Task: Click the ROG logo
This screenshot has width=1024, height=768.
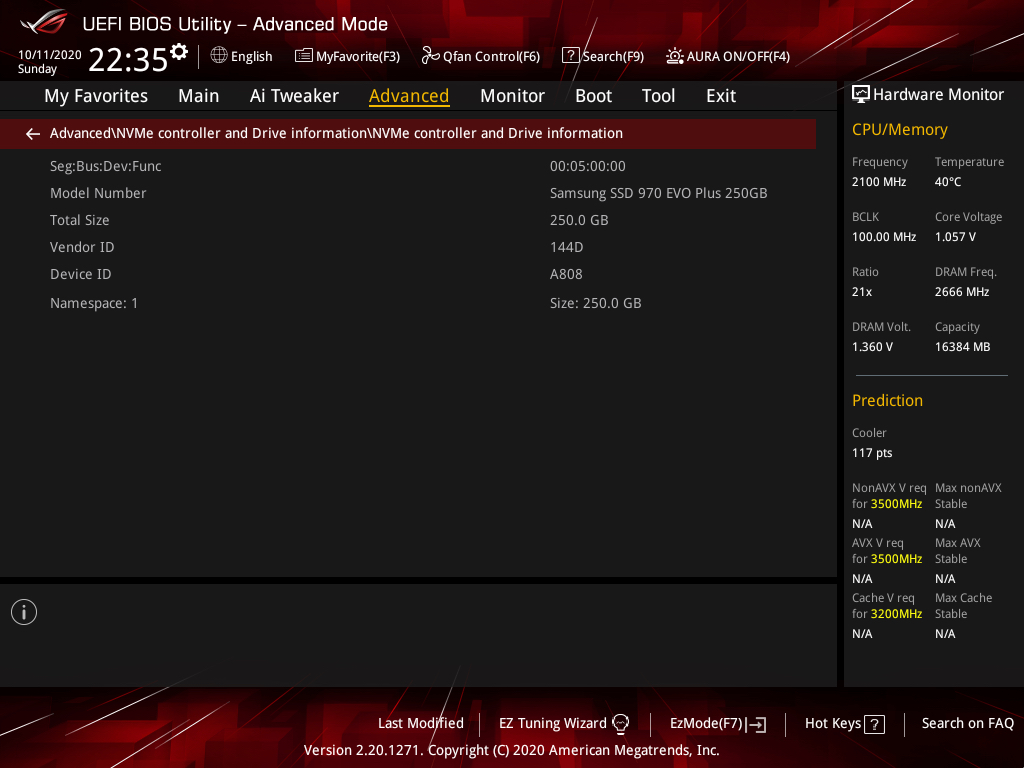Action: [x=44, y=22]
